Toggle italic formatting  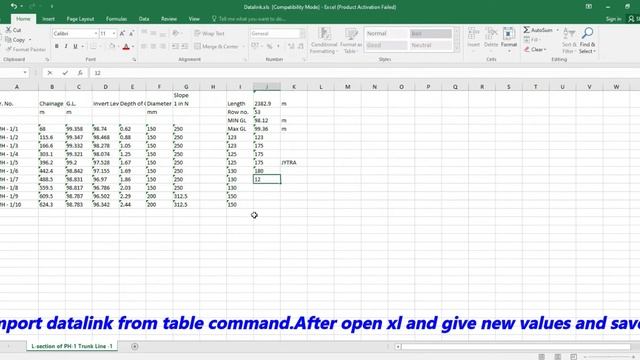66,46
